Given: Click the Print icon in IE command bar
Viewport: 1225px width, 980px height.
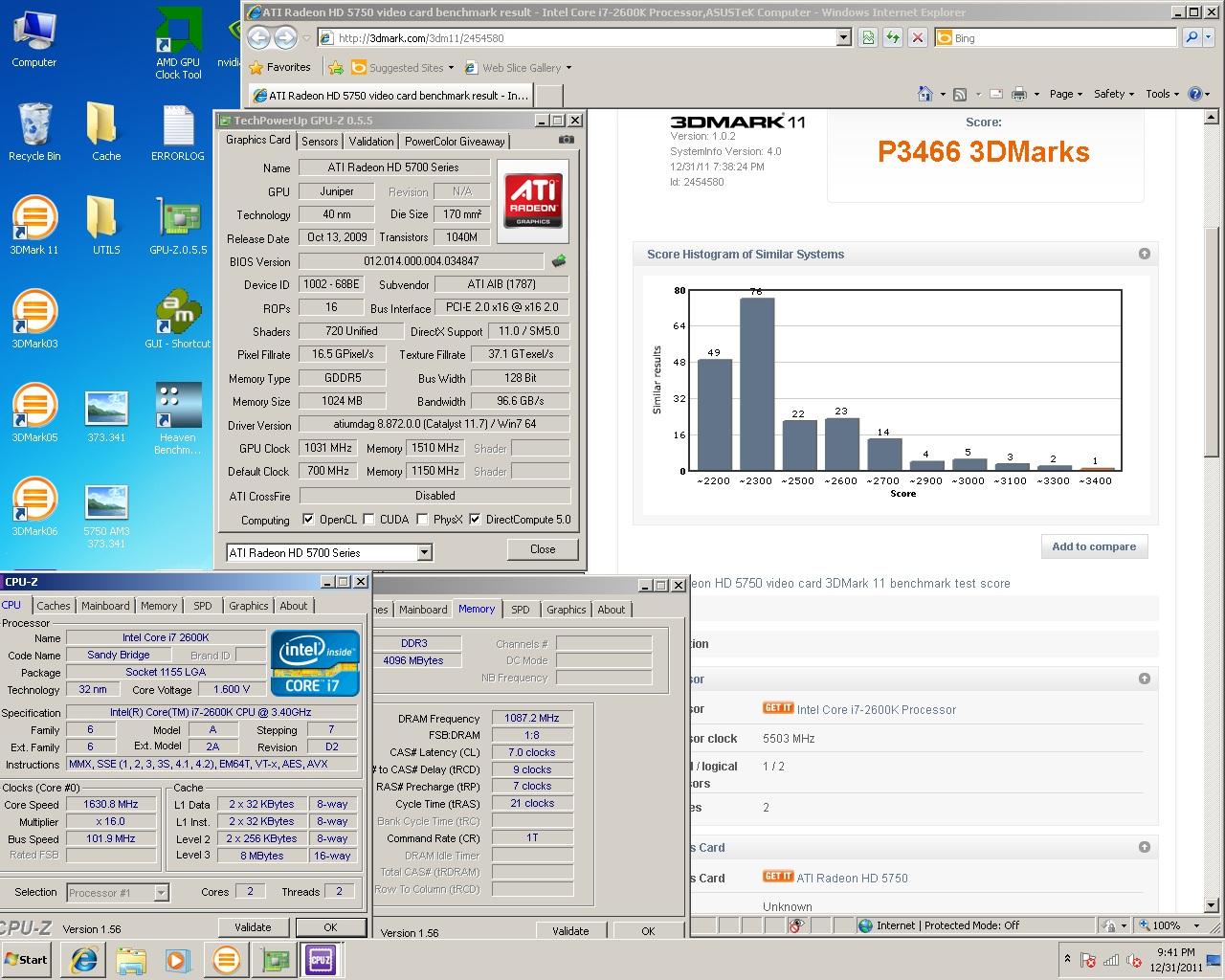Looking at the screenshot, I should coord(1018,94).
